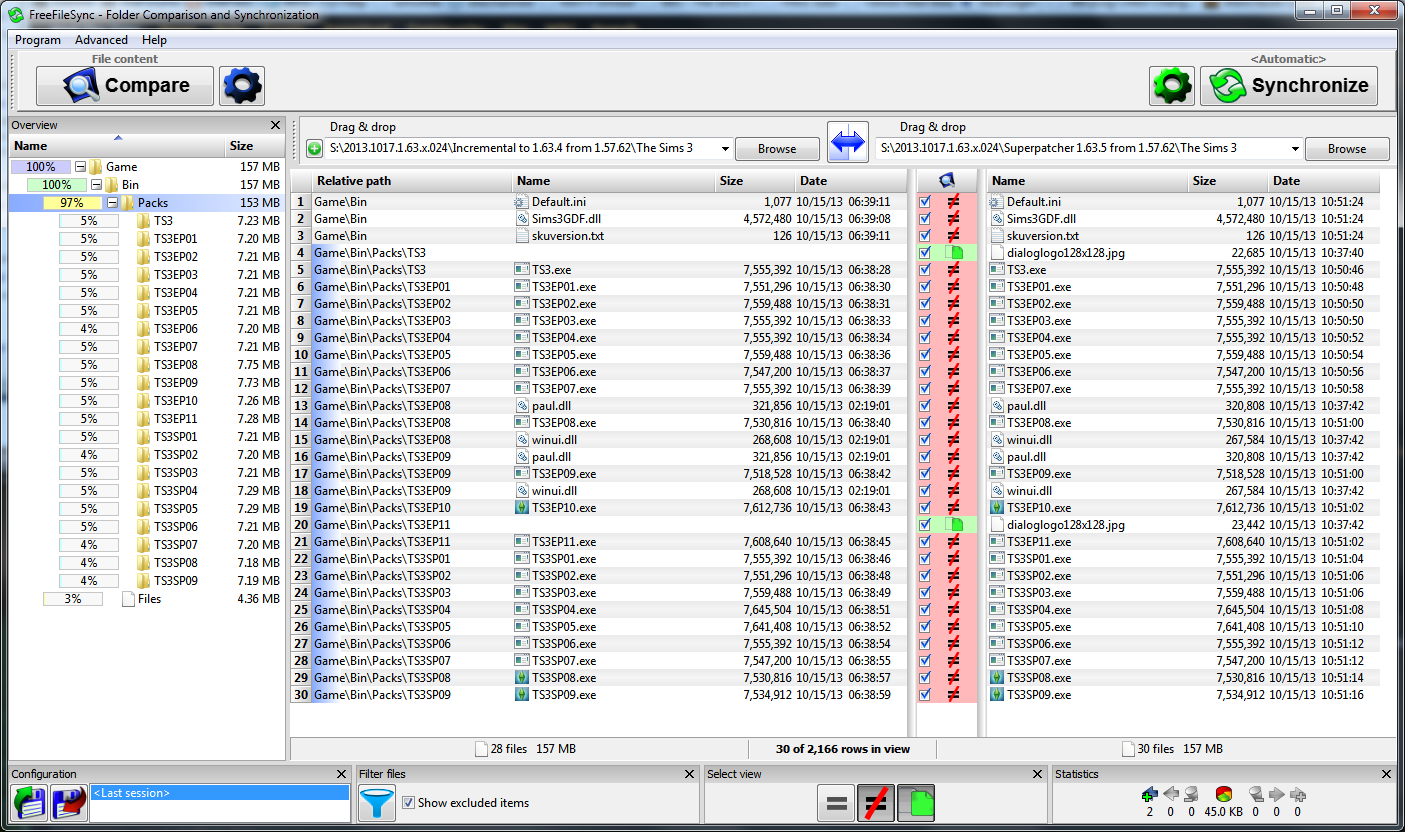Click the green add folder pair icon
This screenshot has width=1405, height=832.
click(x=315, y=149)
